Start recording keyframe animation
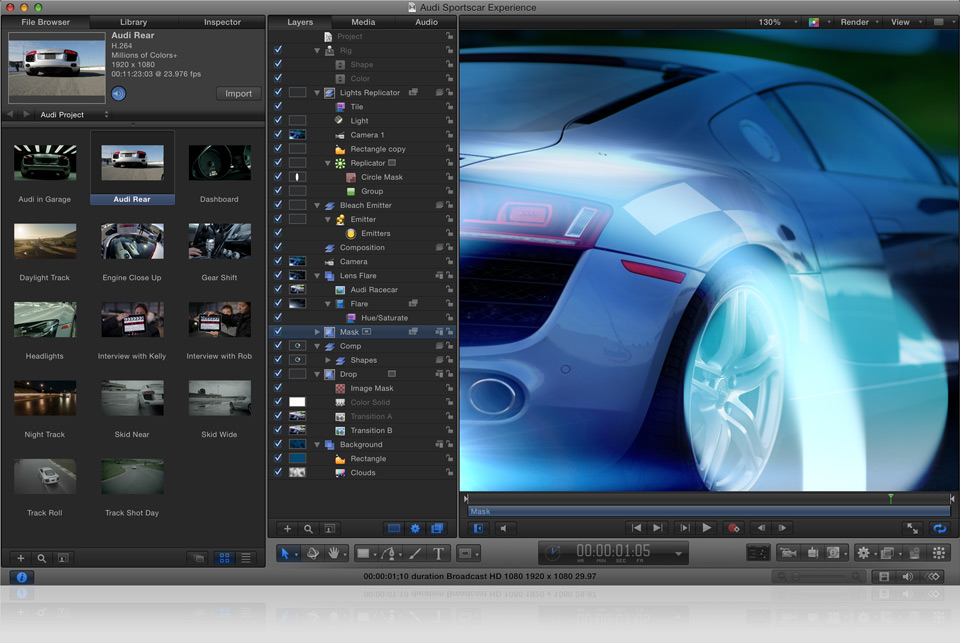This screenshot has height=643, width=960. coord(733,528)
